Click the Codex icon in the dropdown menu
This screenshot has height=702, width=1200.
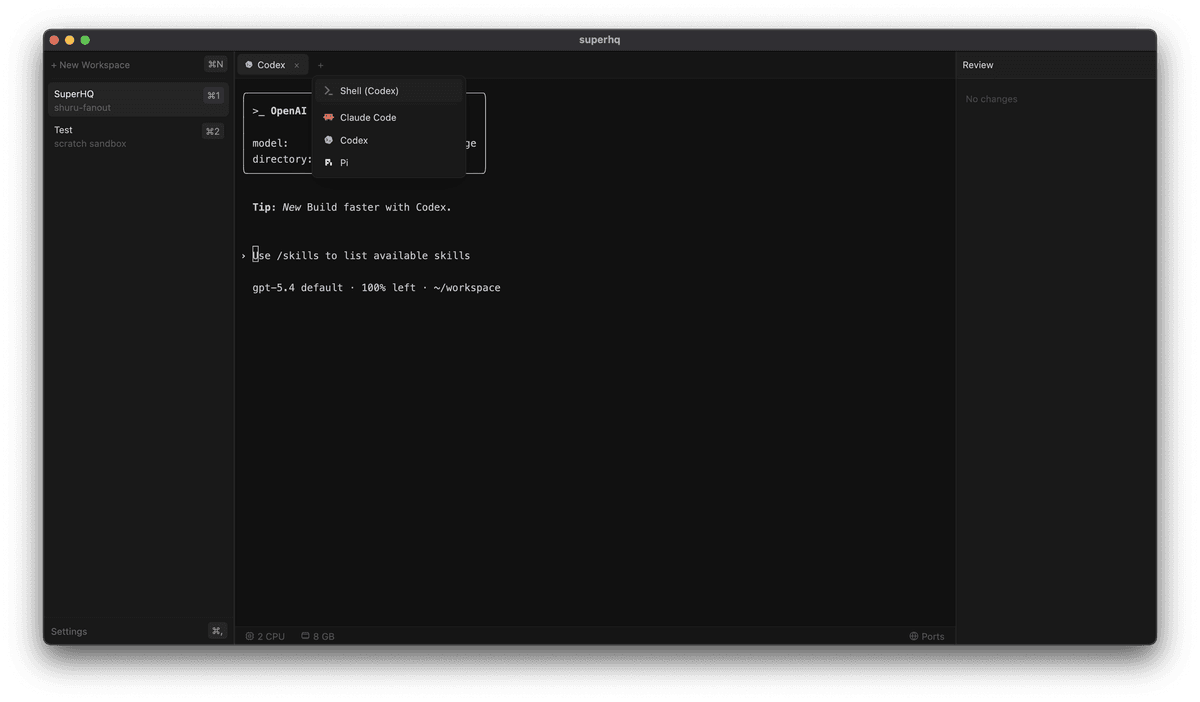click(x=328, y=140)
